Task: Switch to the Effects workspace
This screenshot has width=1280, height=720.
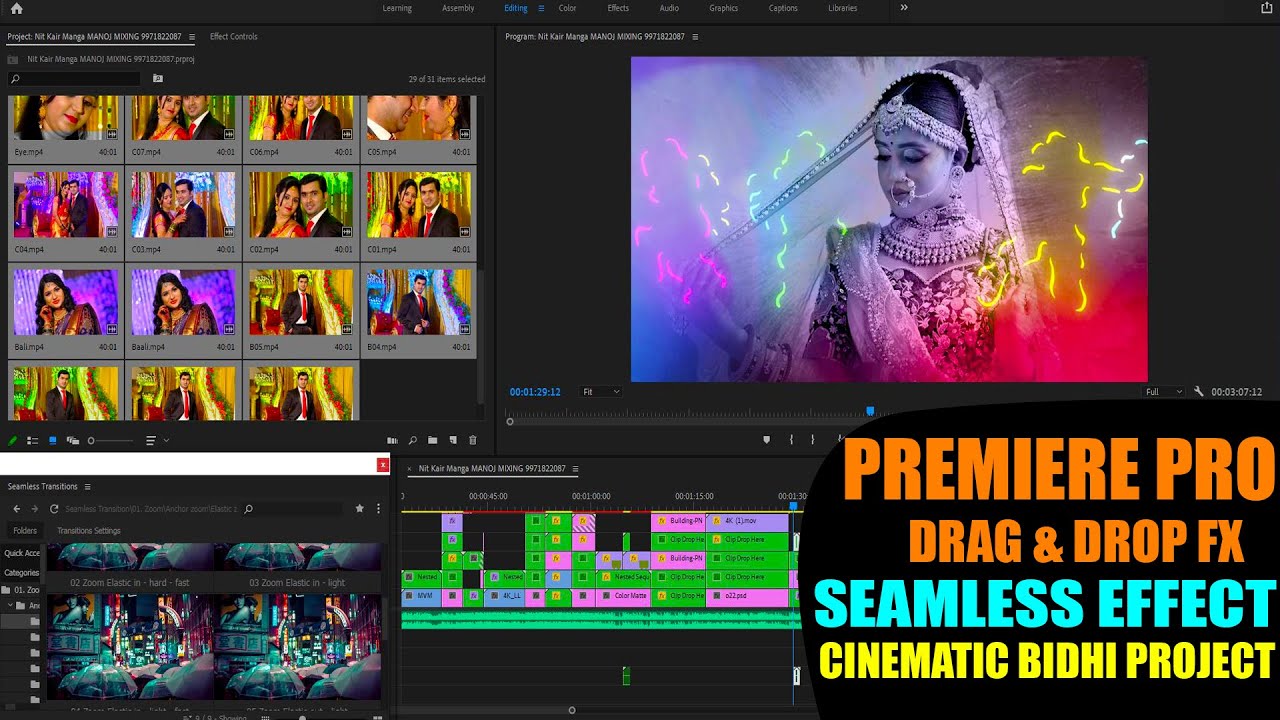Action: click(x=618, y=8)
